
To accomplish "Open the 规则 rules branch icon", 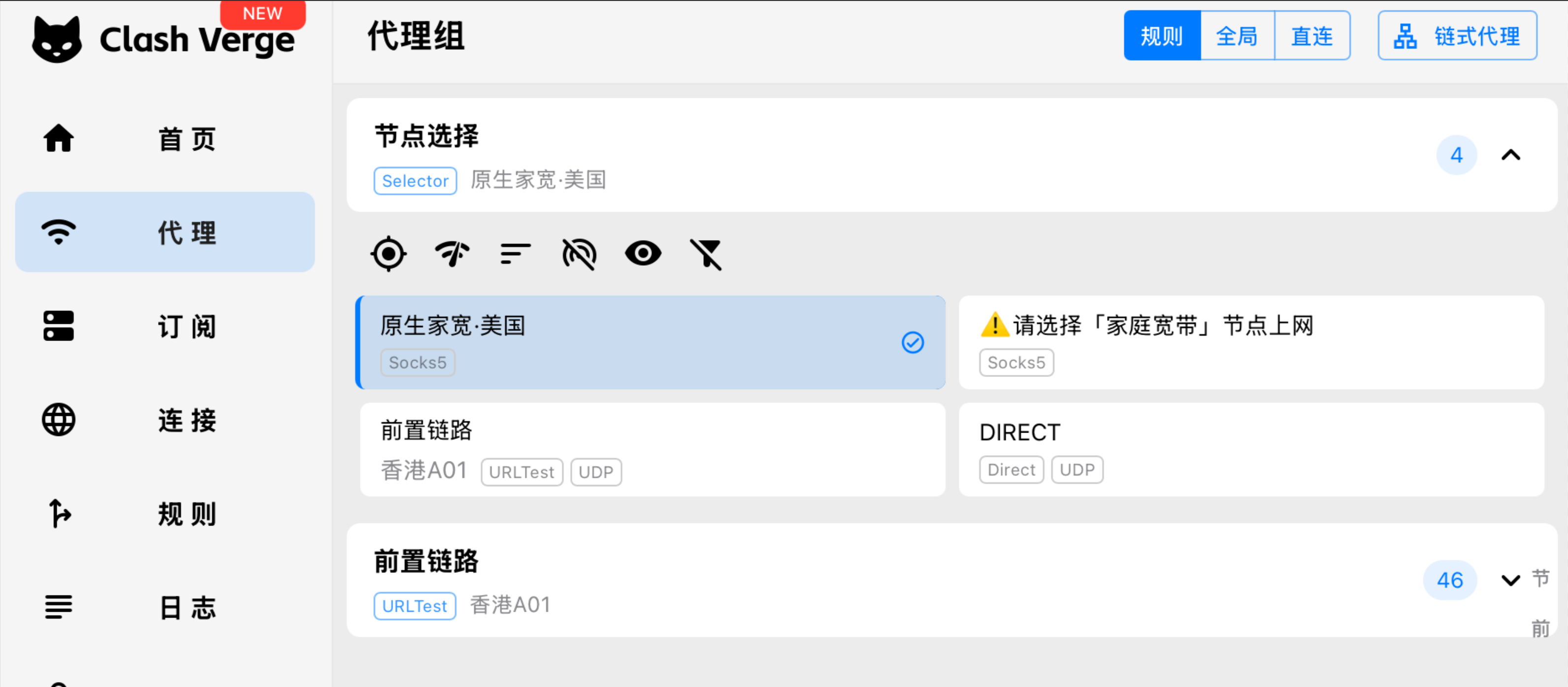I will (59, 513).
